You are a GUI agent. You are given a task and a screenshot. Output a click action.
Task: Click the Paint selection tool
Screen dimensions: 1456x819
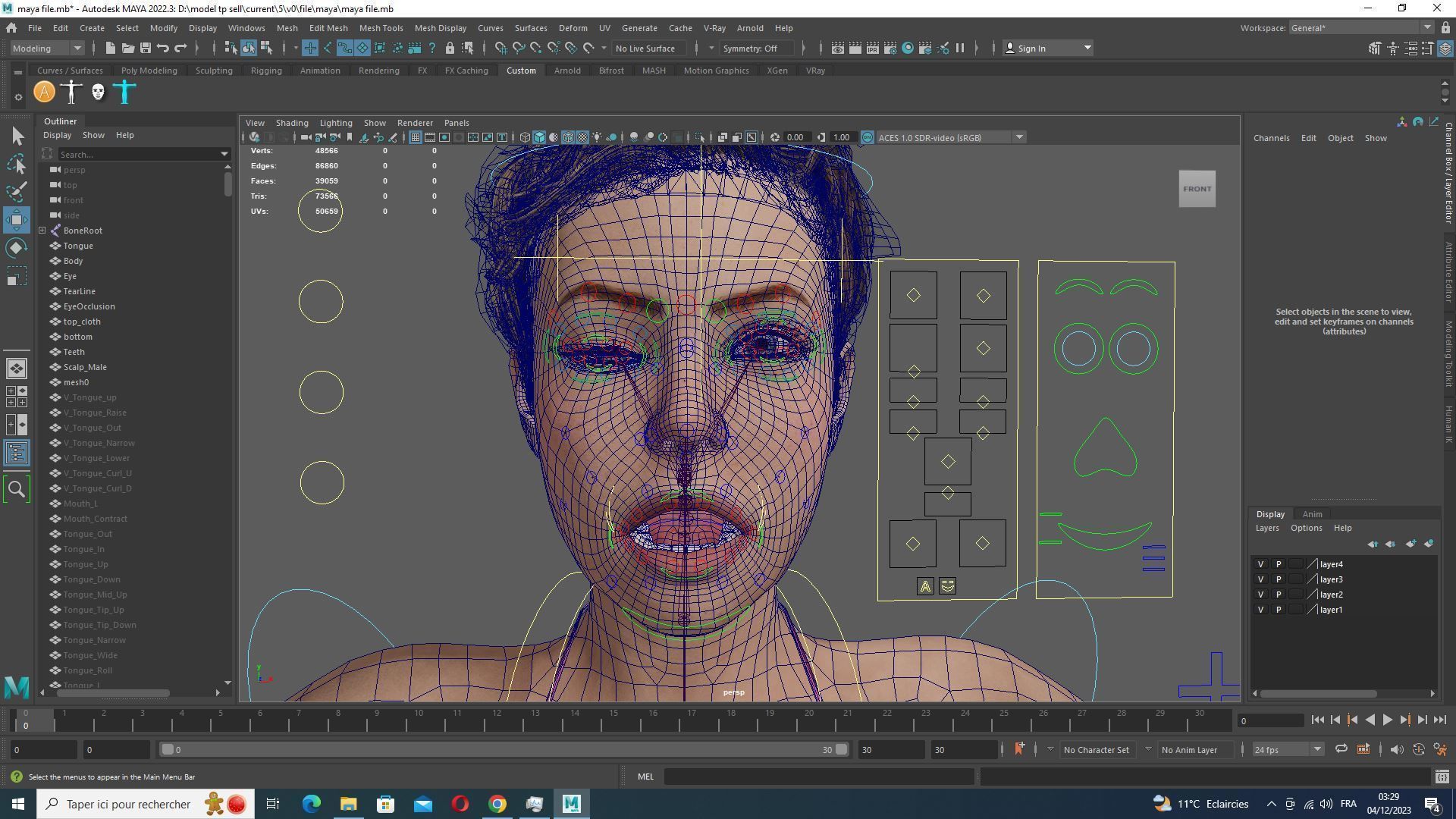tap(17, 192)
